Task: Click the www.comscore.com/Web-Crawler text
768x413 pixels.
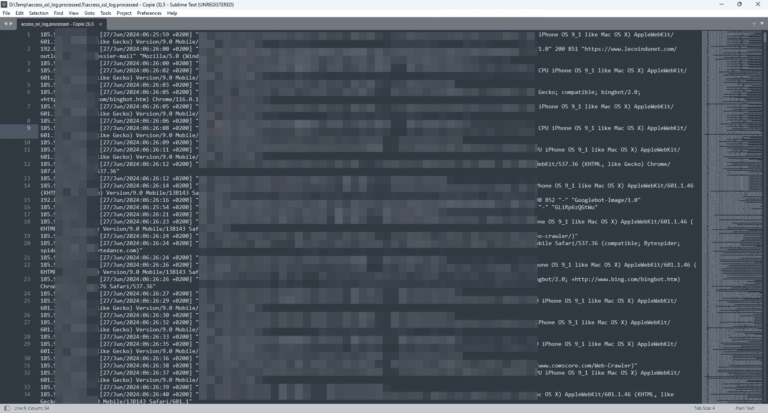Action: point(585,365)
